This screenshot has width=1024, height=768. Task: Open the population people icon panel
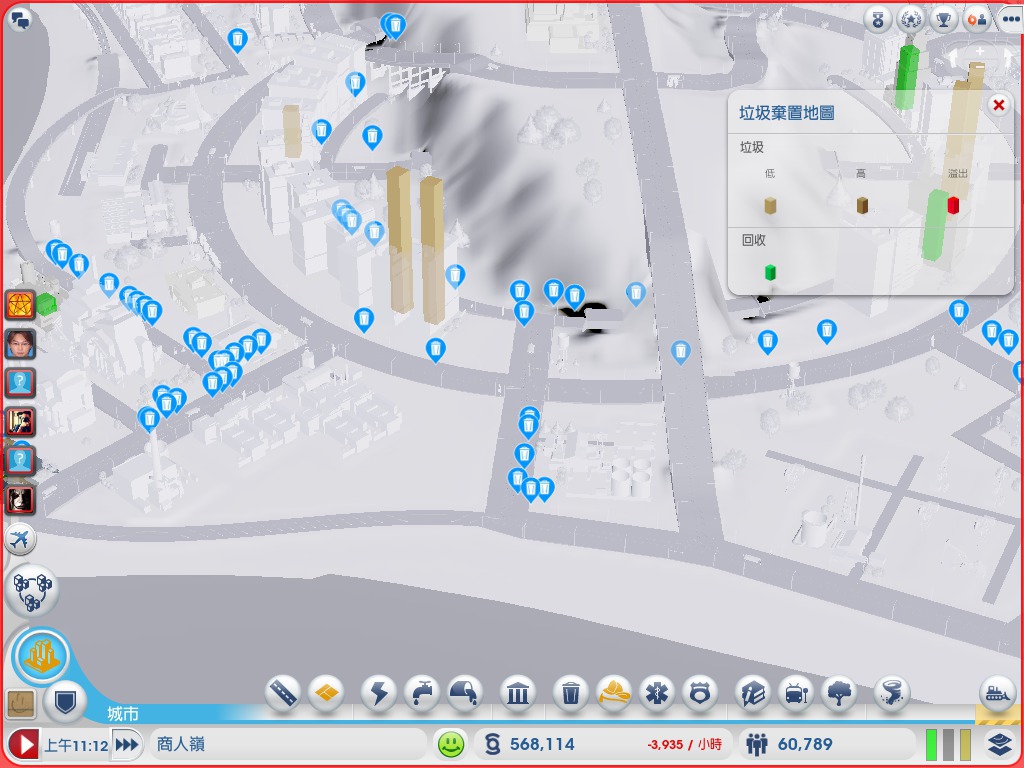[x=756, y=744]
